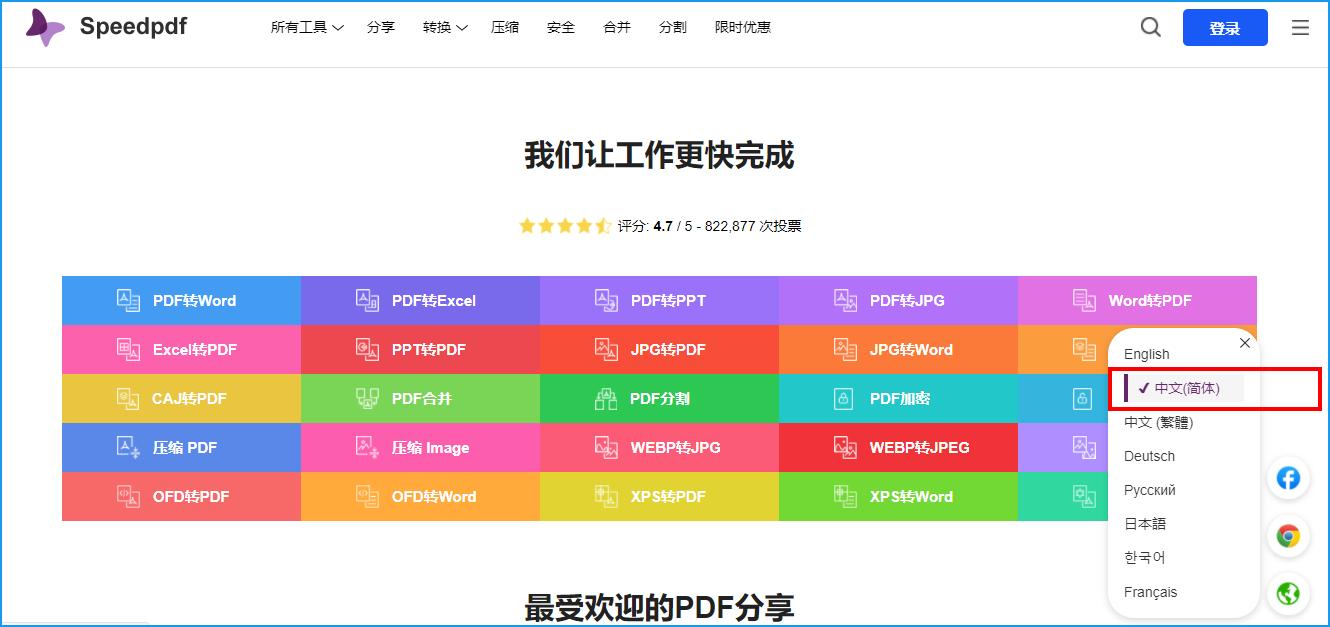Select the 合并 menu item
1330x627 pixels.
(617, 27)
